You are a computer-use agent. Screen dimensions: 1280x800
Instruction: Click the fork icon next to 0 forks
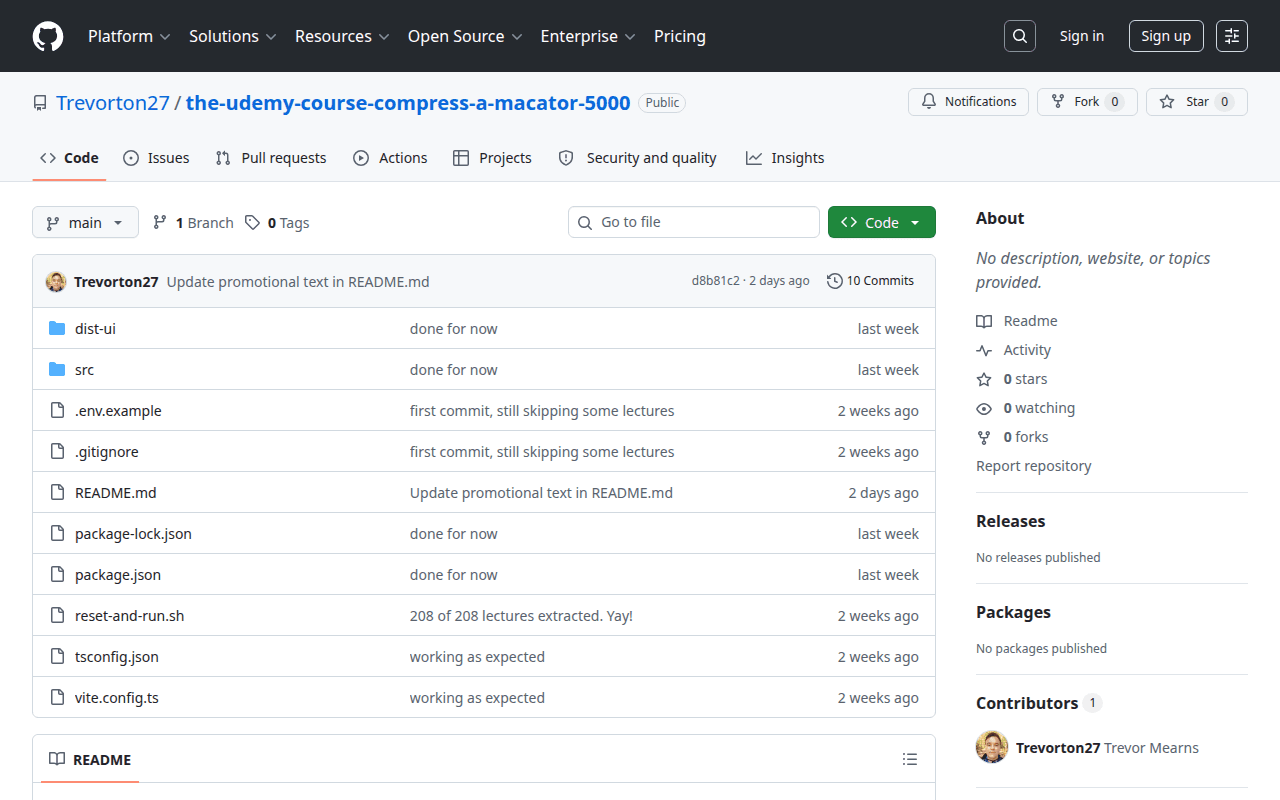pos(984,437)
